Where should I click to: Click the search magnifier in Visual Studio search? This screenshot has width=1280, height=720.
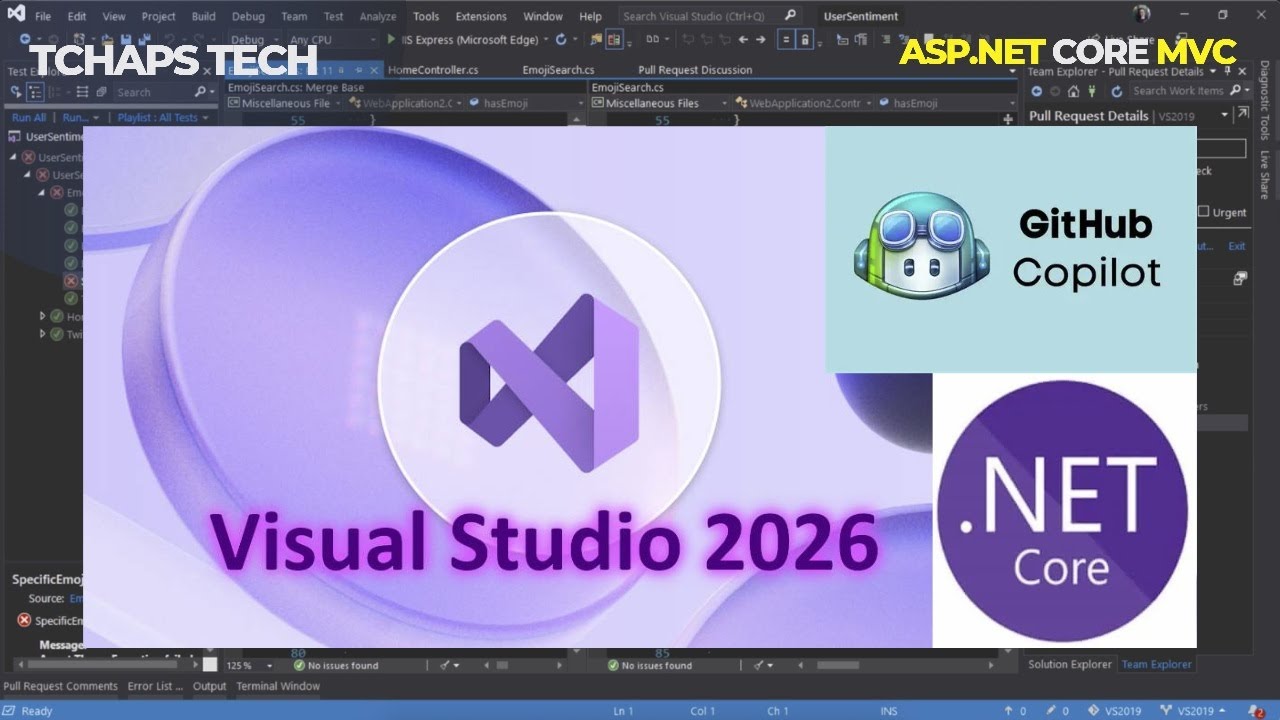click(790, 16)
